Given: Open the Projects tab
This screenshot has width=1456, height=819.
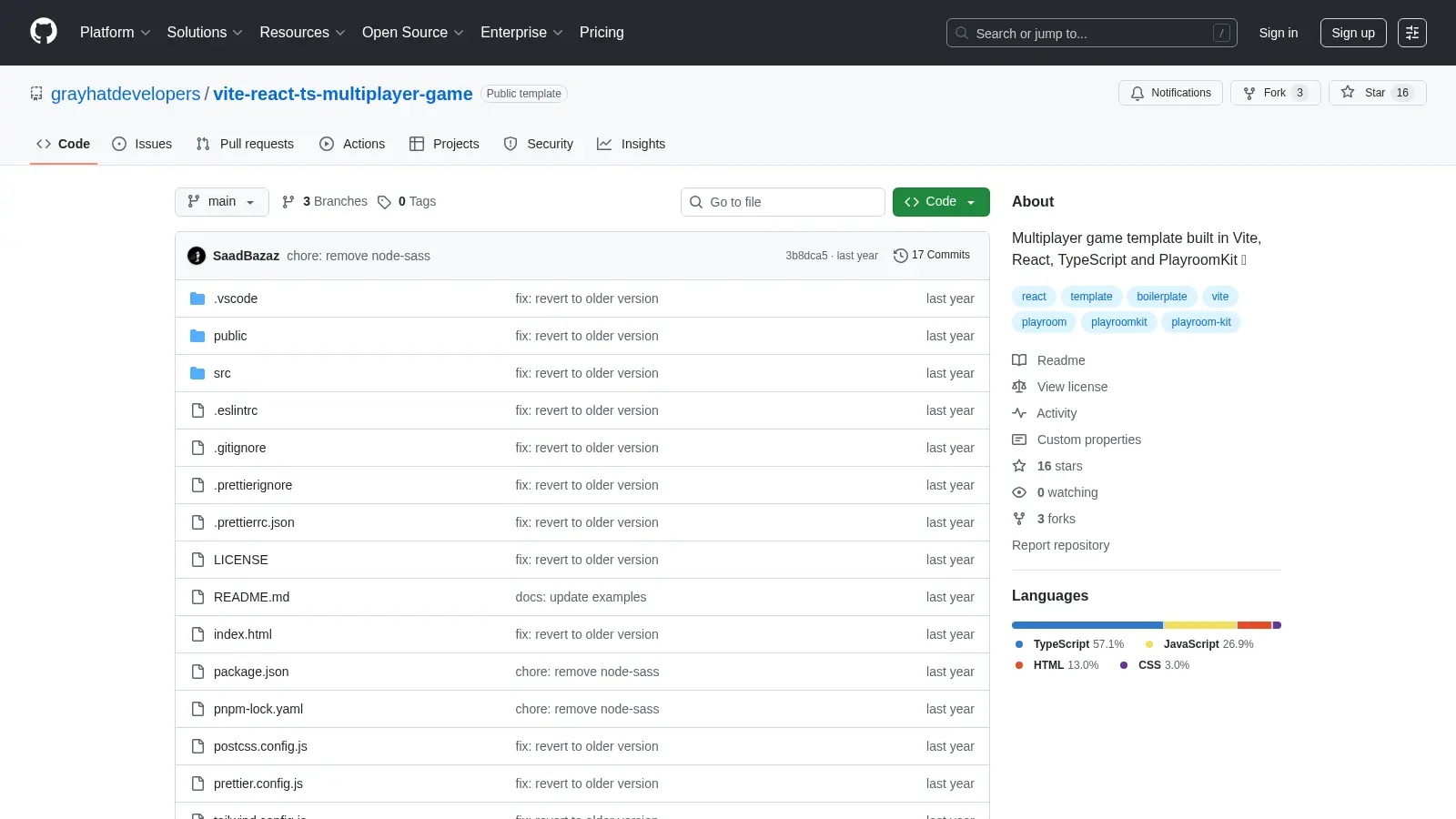Looking at the screenshot, I should (x=444, y=144).
